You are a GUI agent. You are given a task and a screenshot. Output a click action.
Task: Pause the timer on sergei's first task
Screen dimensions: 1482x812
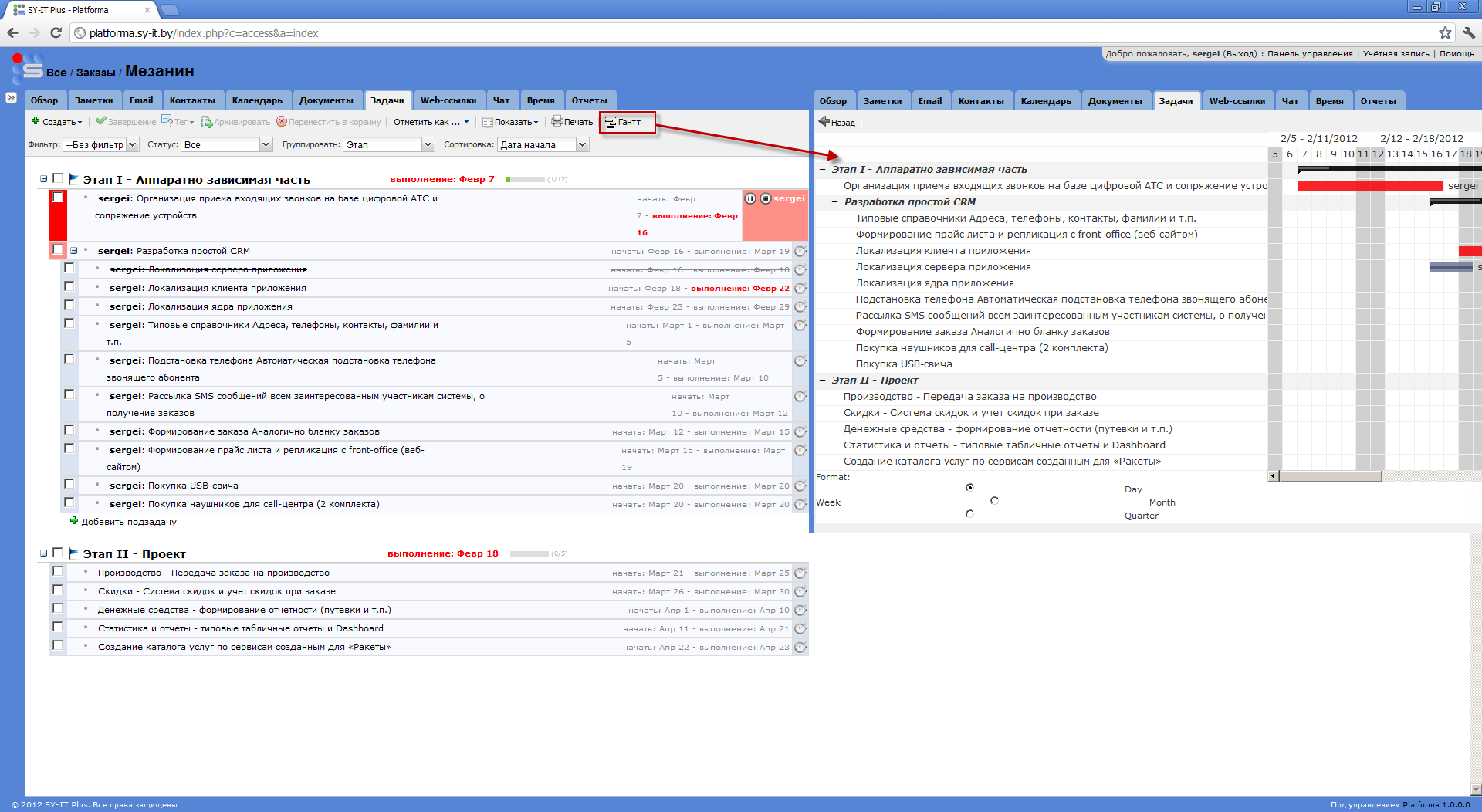coord(749,198)
